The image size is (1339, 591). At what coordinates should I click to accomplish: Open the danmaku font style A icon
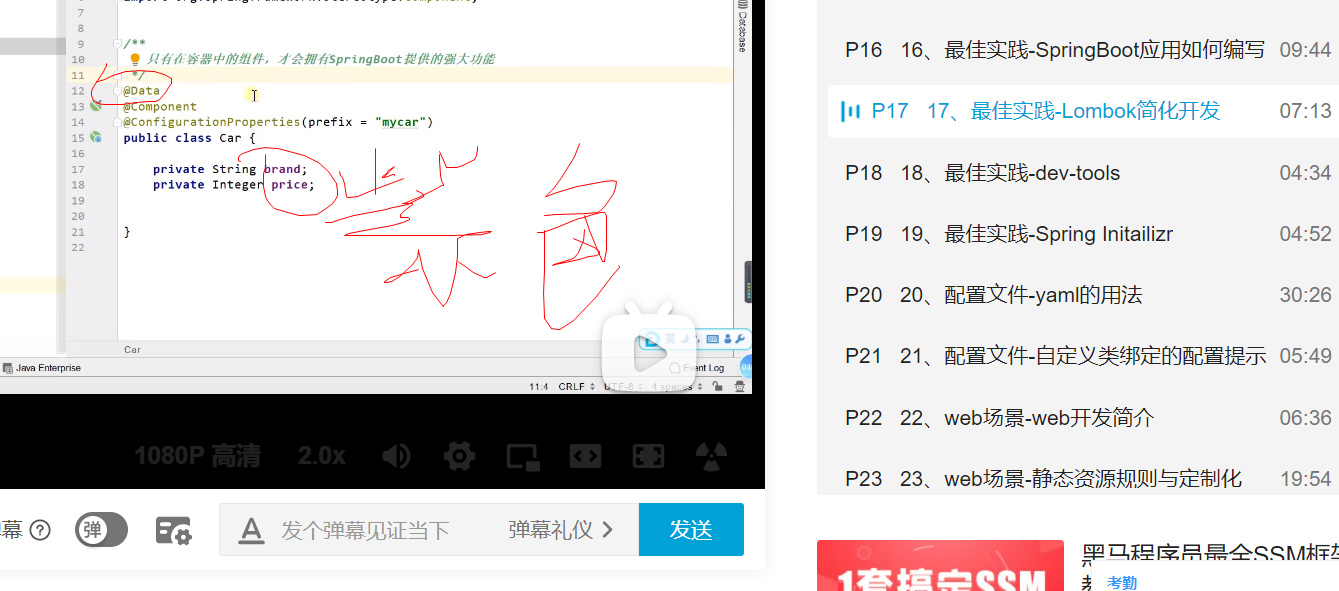(x=250, y=530)
